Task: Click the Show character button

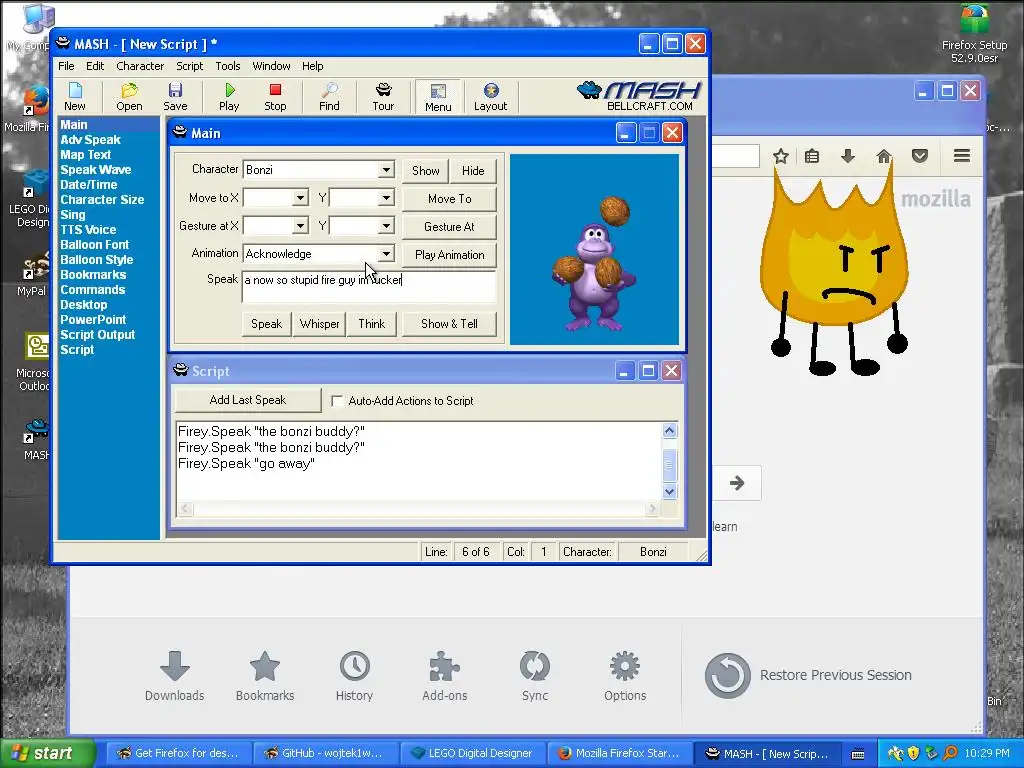Action: pos(425,170)
